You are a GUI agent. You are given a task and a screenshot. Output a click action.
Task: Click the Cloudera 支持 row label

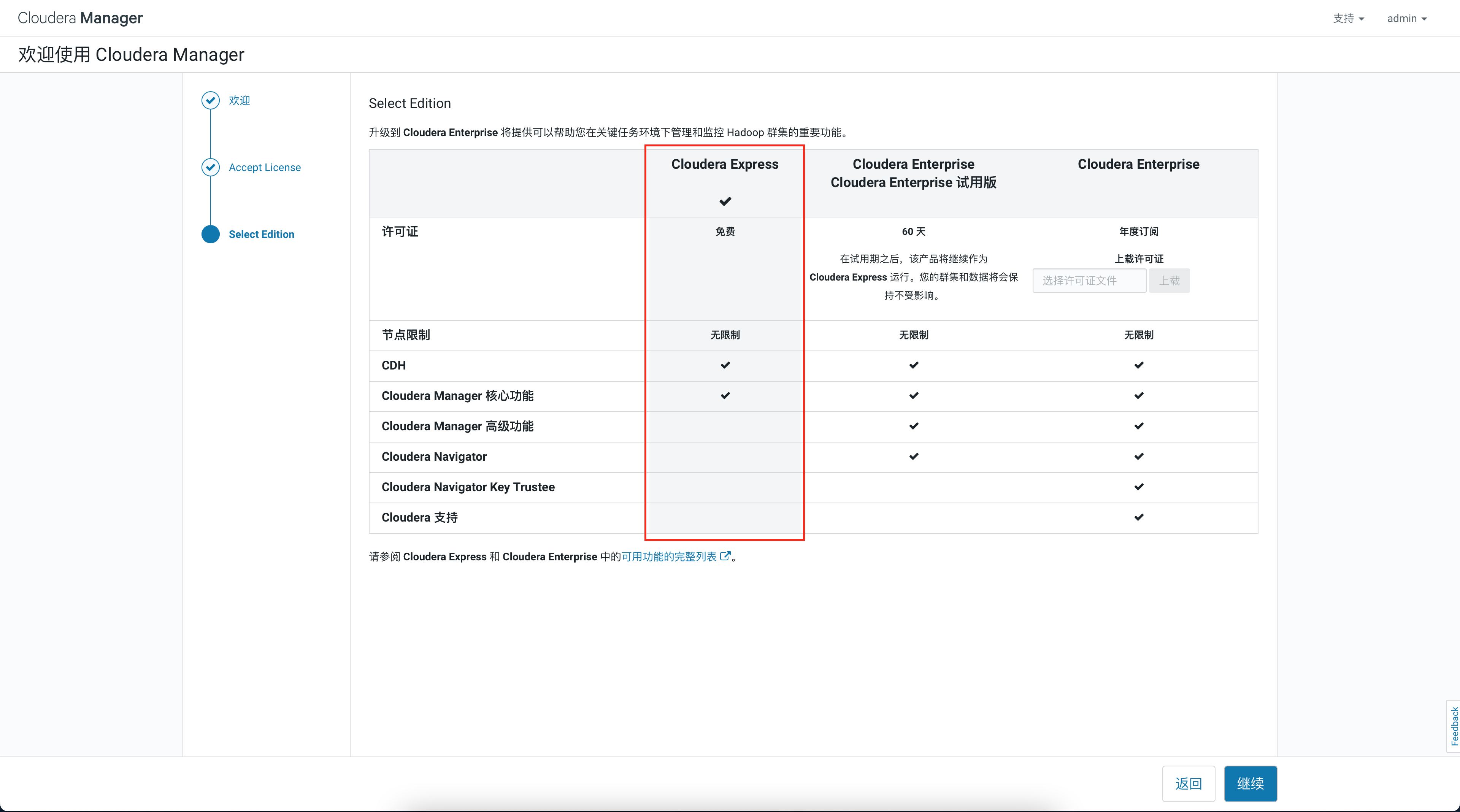pos(420,517)
